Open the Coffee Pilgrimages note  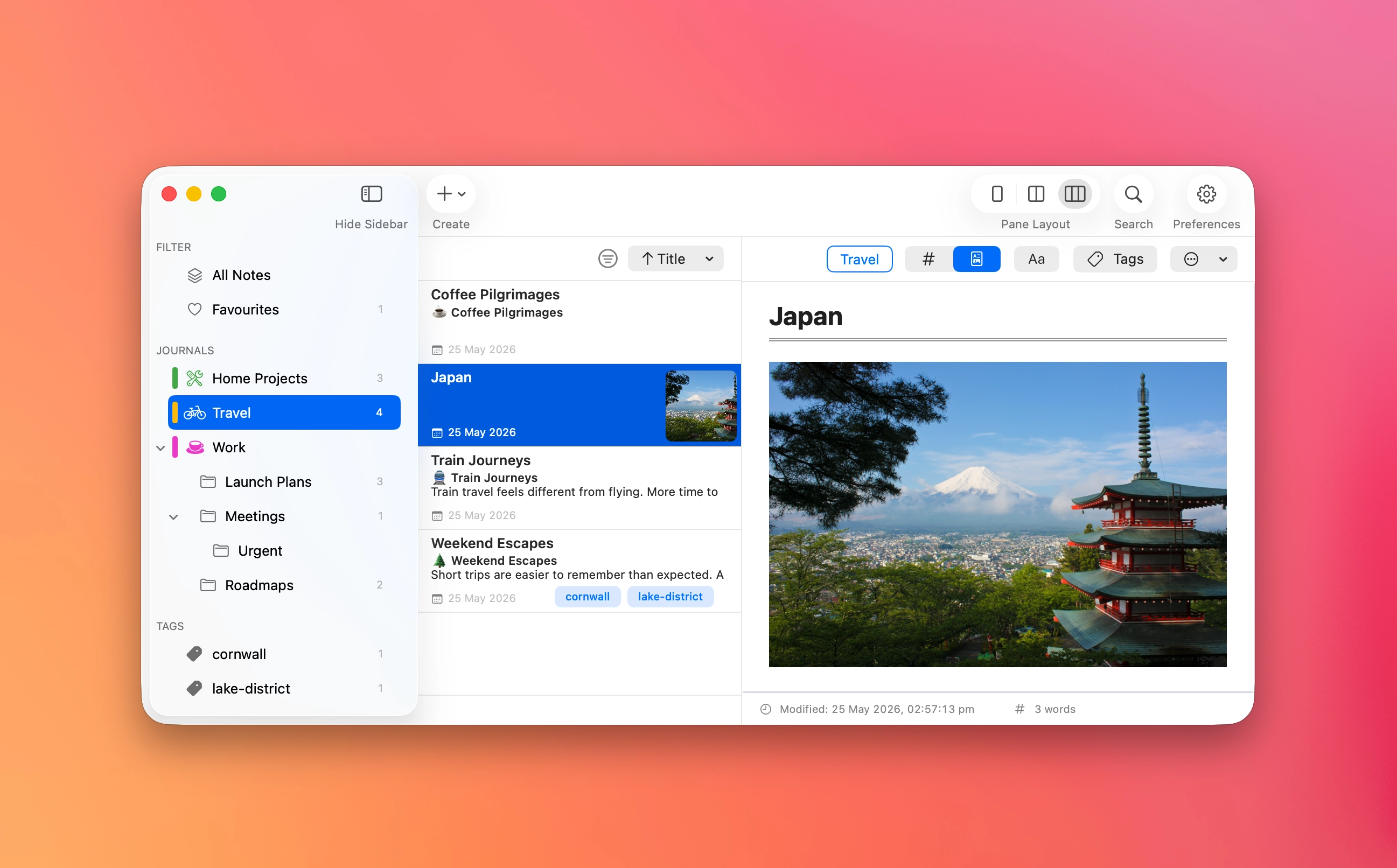click(579, 322)
